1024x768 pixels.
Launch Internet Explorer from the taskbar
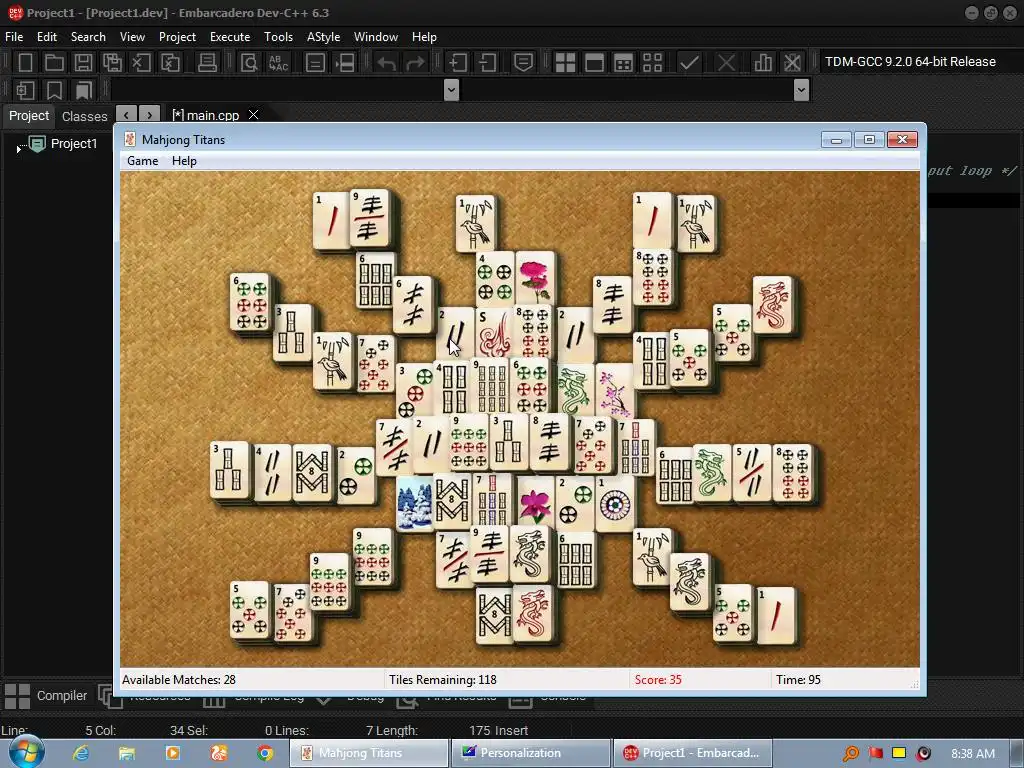[81, 753]
